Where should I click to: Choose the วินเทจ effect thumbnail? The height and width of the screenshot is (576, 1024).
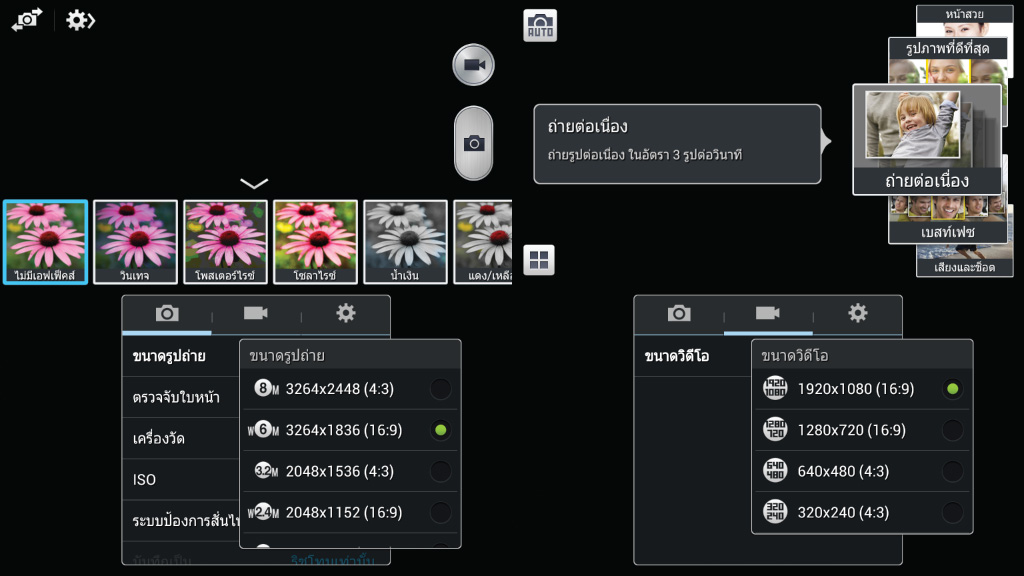135,242
